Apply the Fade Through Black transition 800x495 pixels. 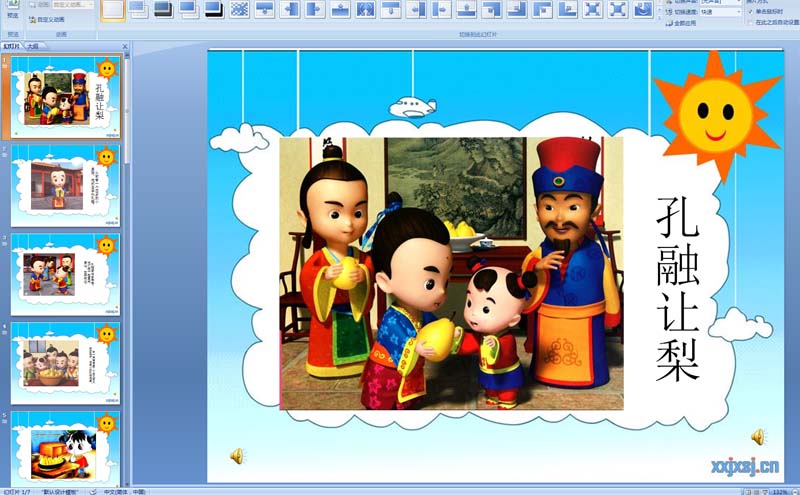point(163,9)
